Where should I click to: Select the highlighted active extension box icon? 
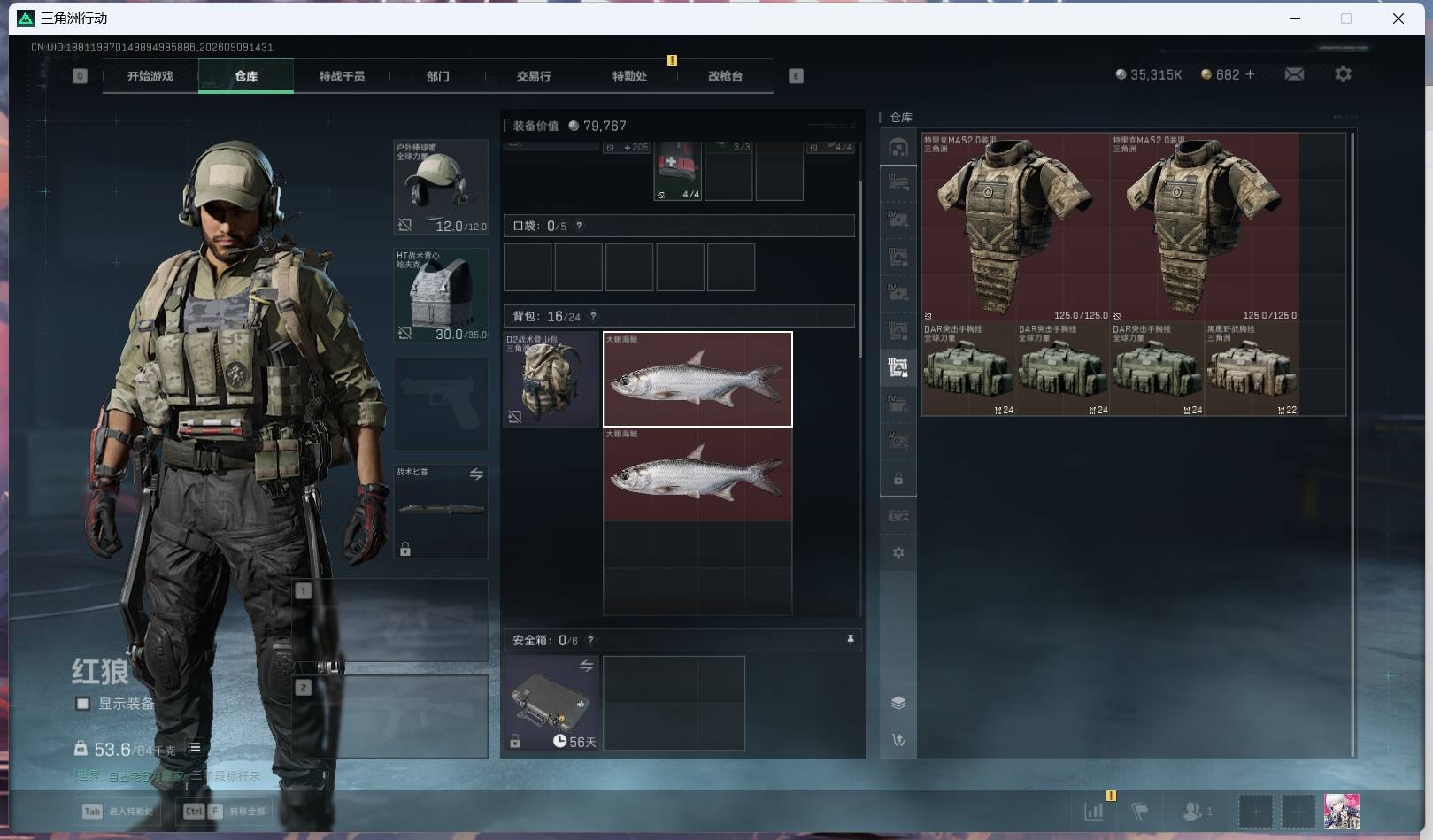click(x=898, y=366)
